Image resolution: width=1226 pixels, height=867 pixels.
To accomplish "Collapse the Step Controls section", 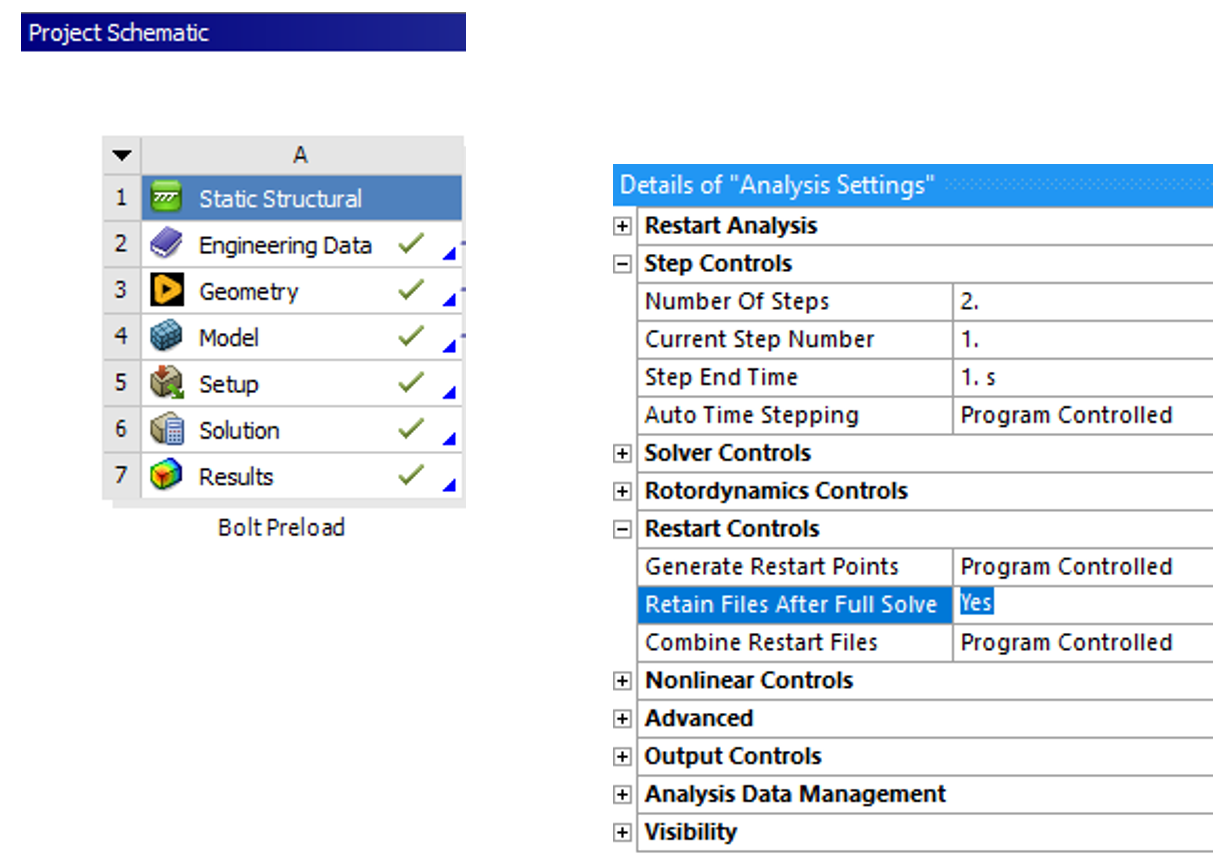I will pyautogui.click(x=623, y=263).
